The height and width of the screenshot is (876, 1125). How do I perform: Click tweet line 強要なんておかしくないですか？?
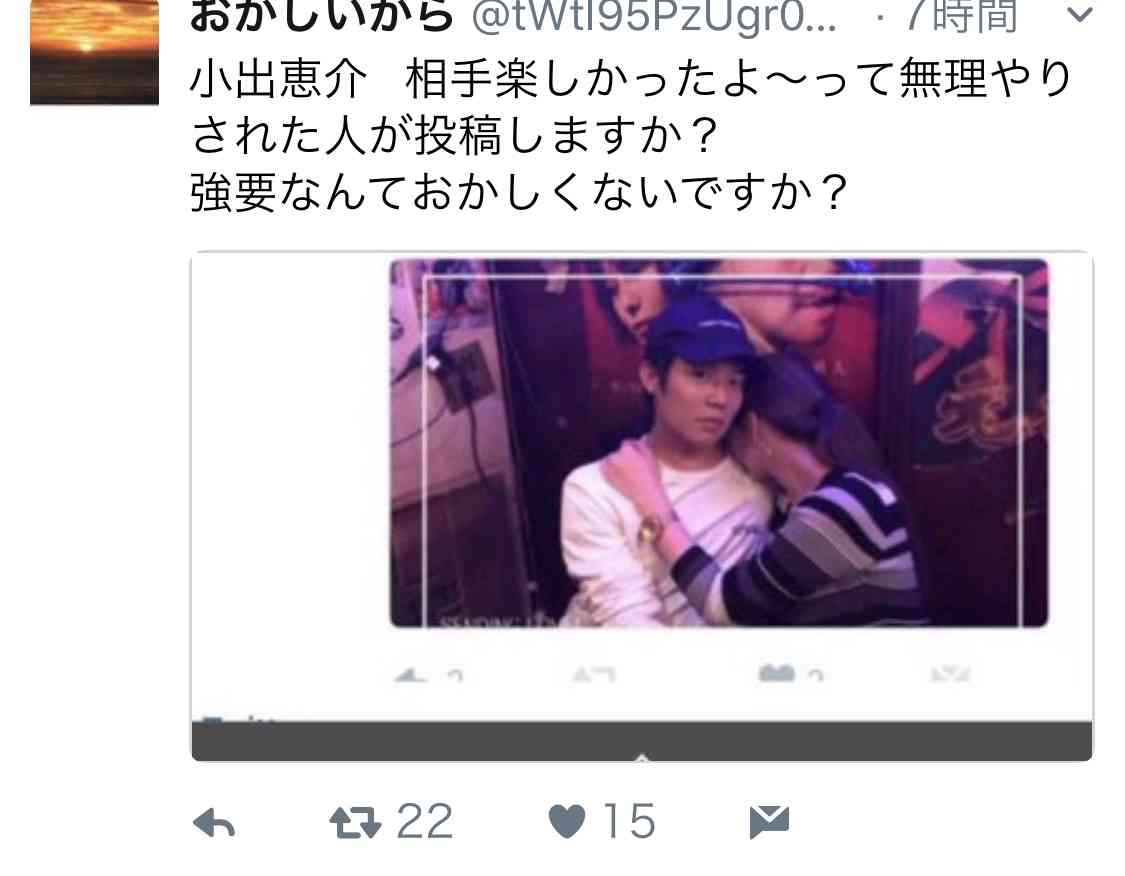519,192
